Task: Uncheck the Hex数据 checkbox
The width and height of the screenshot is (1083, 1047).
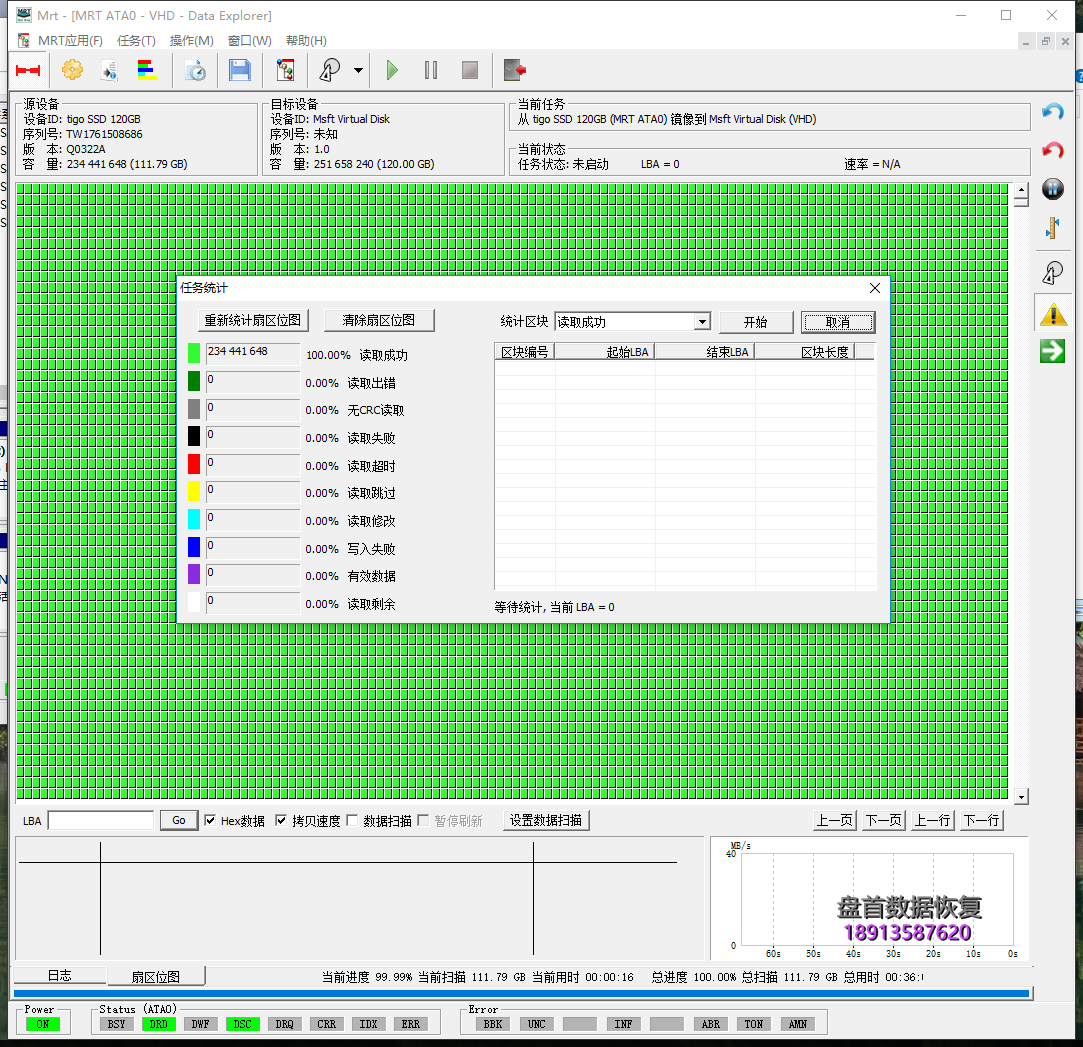Action: [211, 821]
